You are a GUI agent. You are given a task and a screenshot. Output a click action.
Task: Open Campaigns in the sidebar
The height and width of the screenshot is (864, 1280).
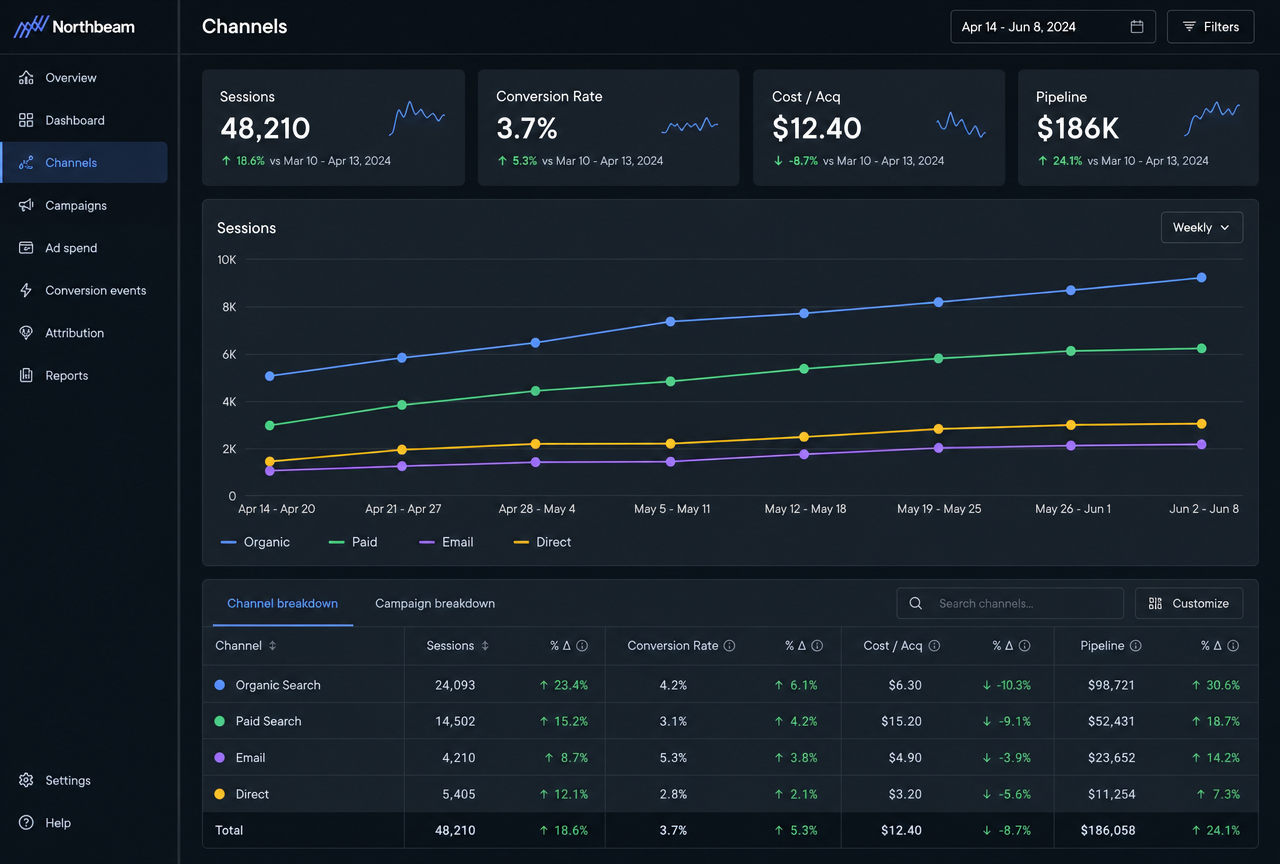[x=84, y=205]
